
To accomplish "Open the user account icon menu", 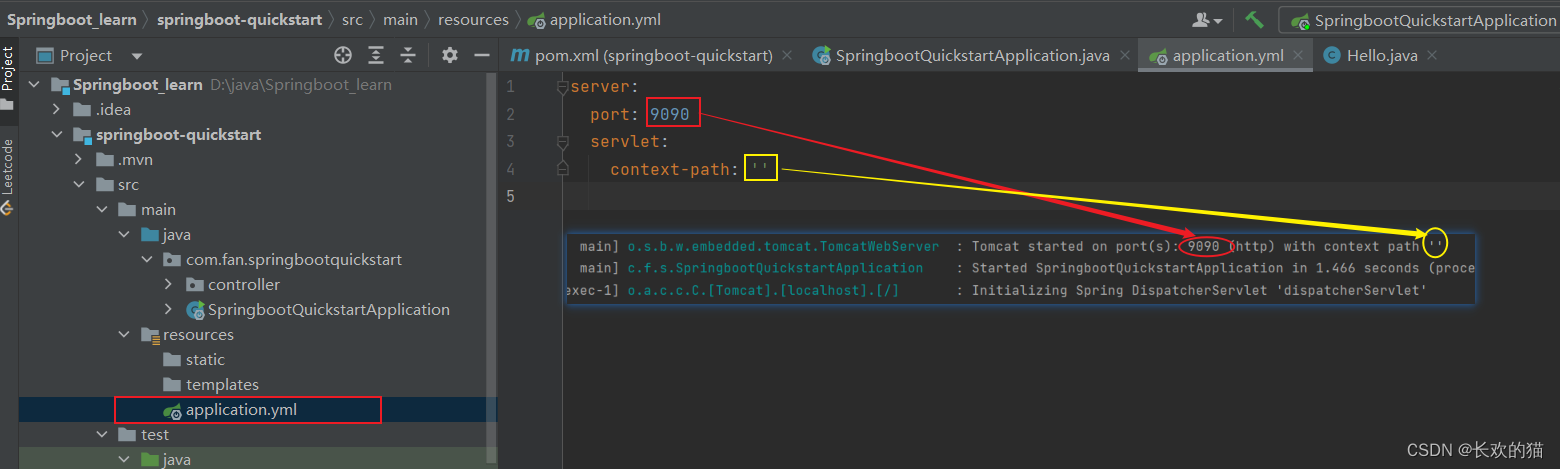I will point(1208,19).
